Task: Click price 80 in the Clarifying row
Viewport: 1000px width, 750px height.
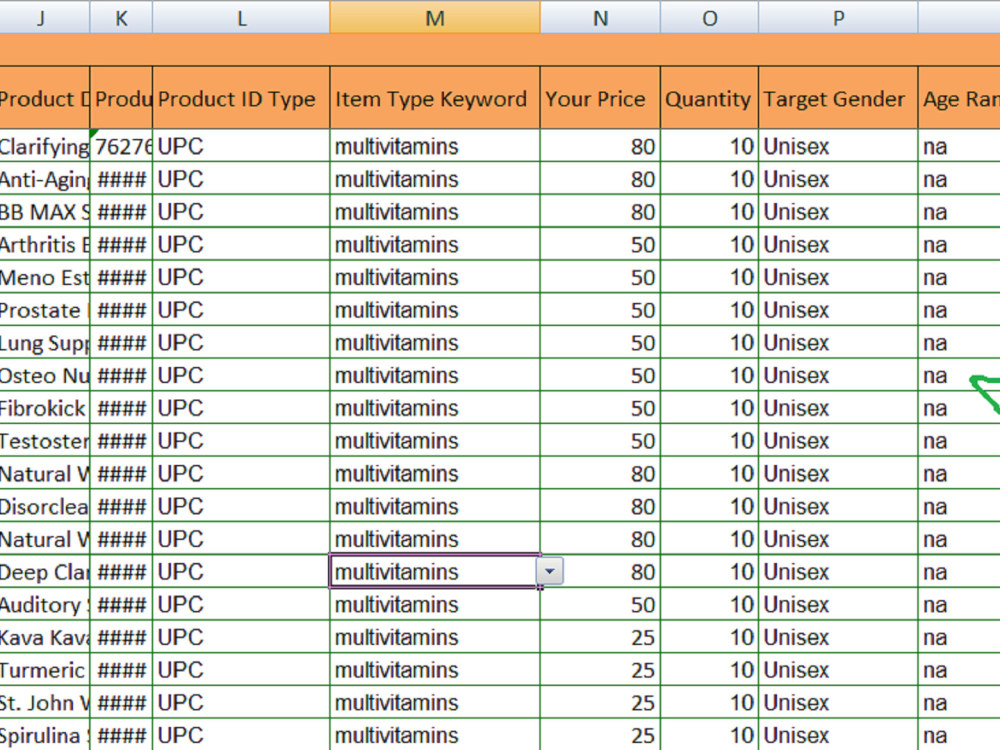Action: click(x=600, y=146)
